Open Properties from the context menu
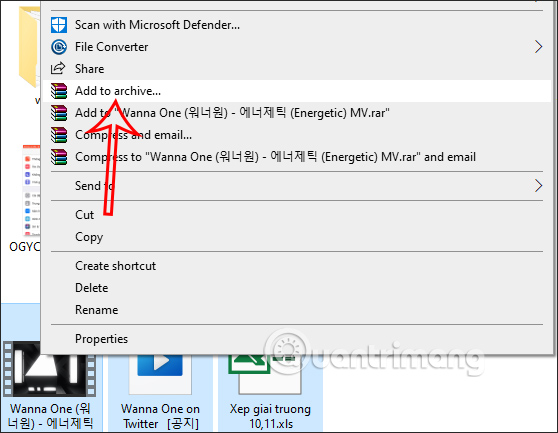The image size is (558, 433). pyautogui.click(x=297, y=339)
